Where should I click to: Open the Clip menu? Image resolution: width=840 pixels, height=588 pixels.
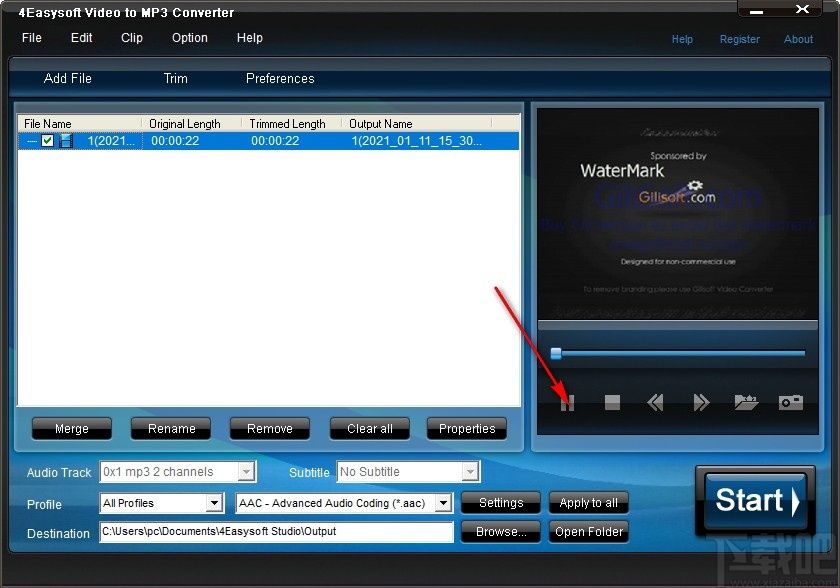pos(131,38)
